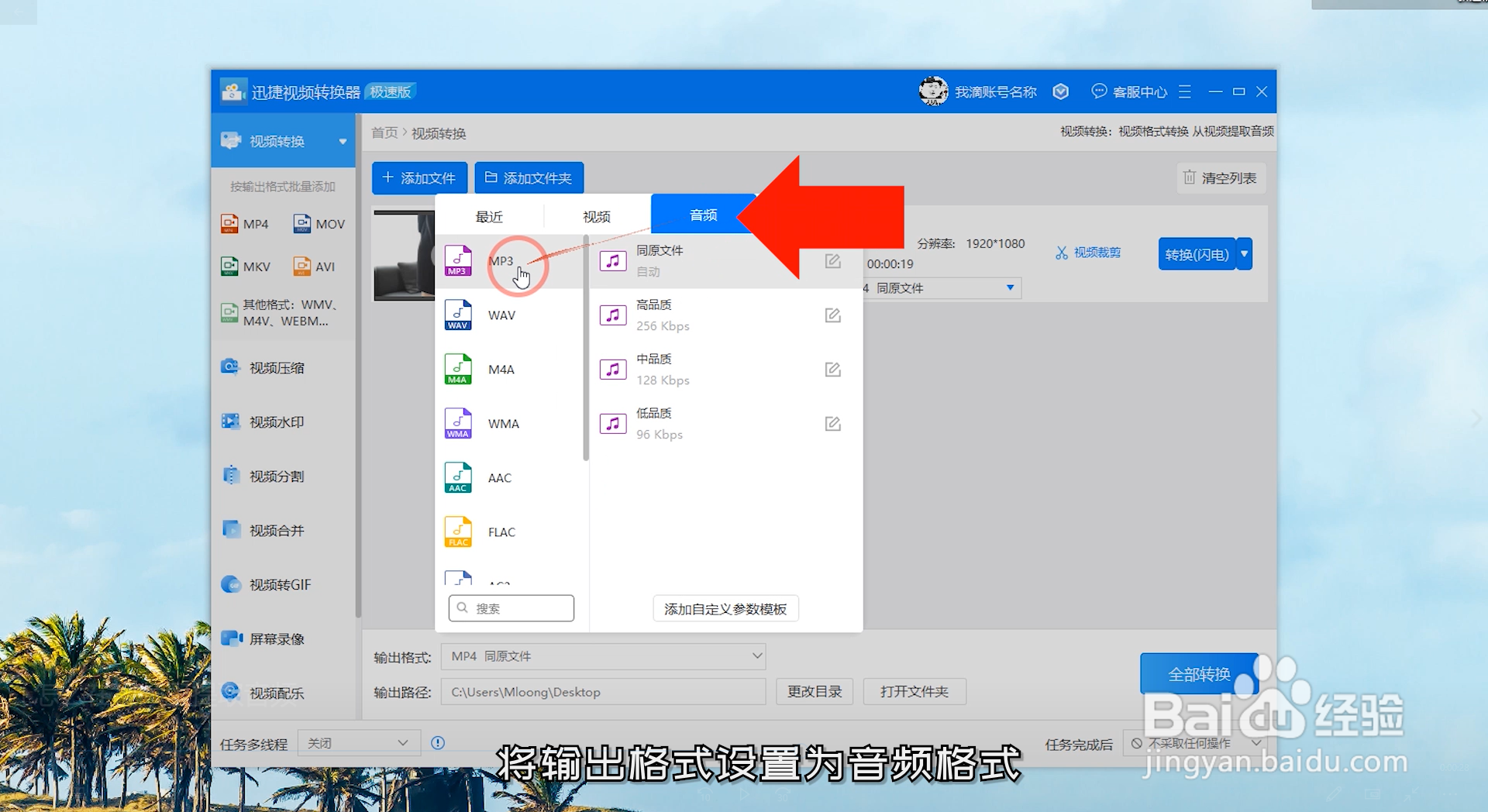Image resolution: width=1488 pixels, height=812 pixels.
Task: Click the user avatar icon
Action: (x=933, y=91)
